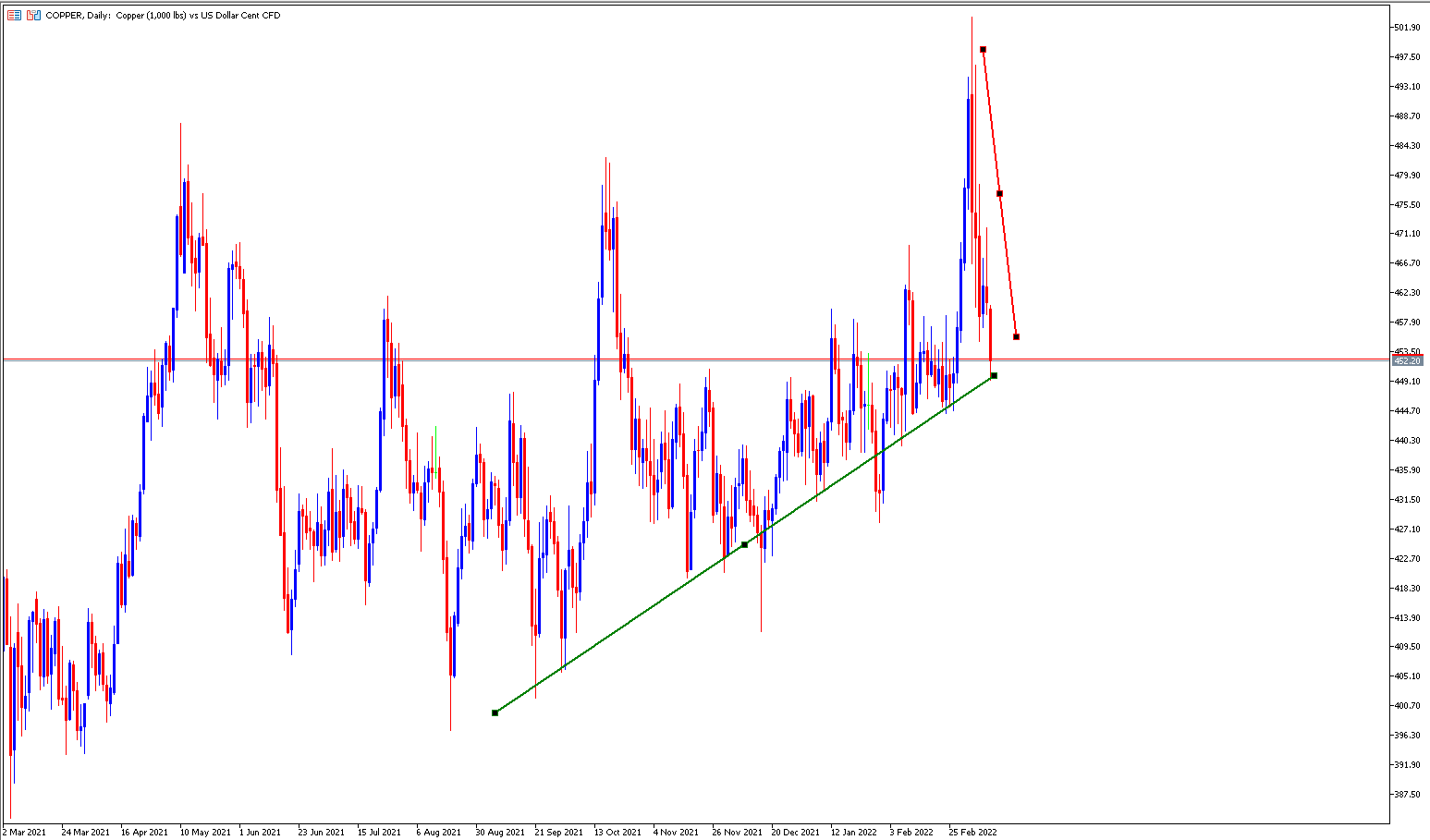Click the 25 Feb 2022 date label
Viewport: 1430px width, 840px height.
(972, 832)
